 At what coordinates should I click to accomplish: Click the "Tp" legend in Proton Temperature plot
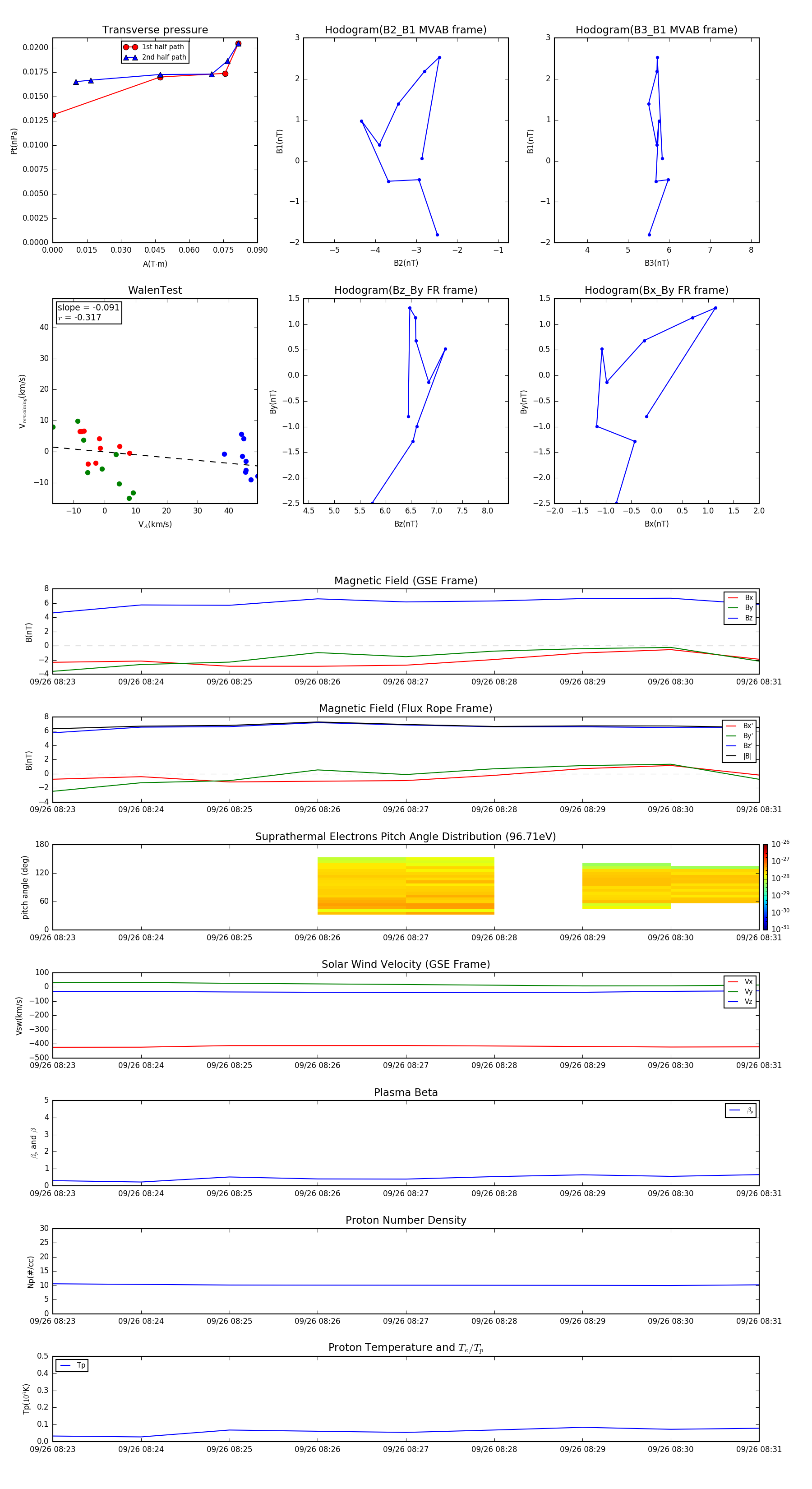tap(72, 1365)
